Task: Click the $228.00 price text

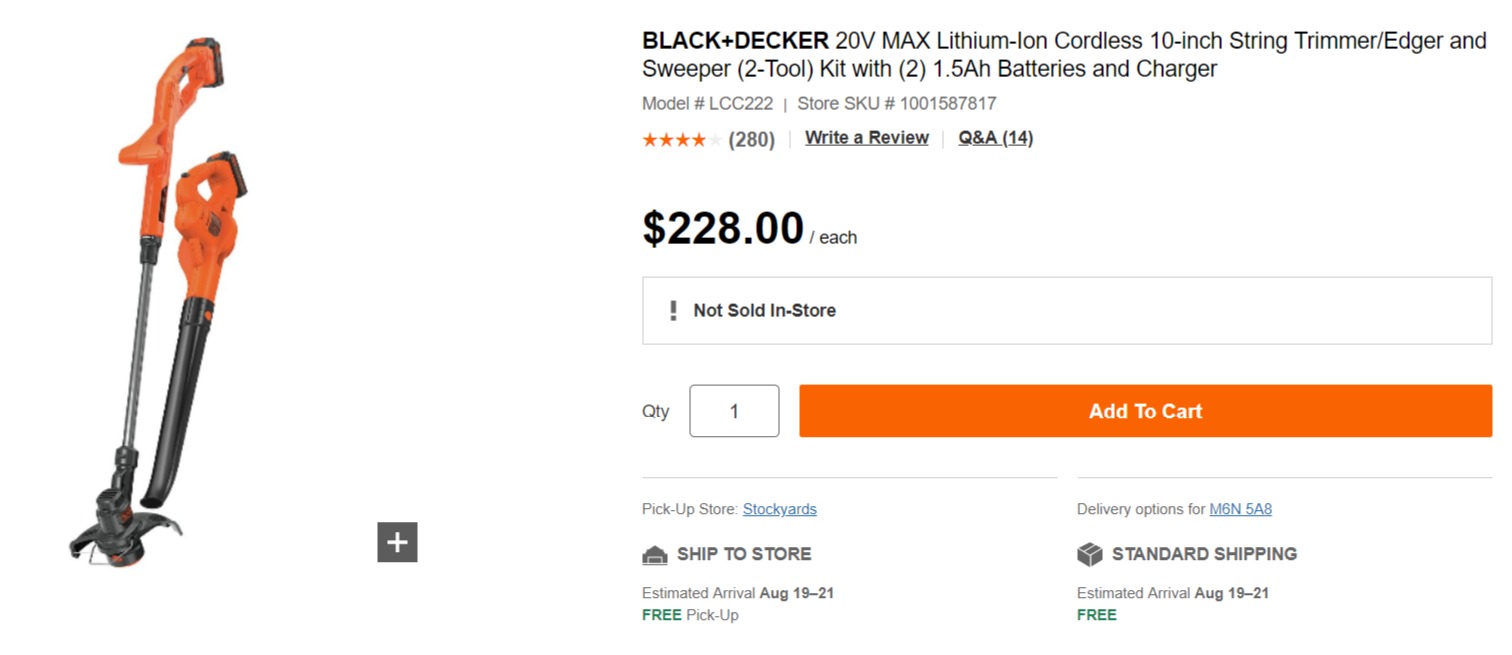Action: tap(723, 228)
